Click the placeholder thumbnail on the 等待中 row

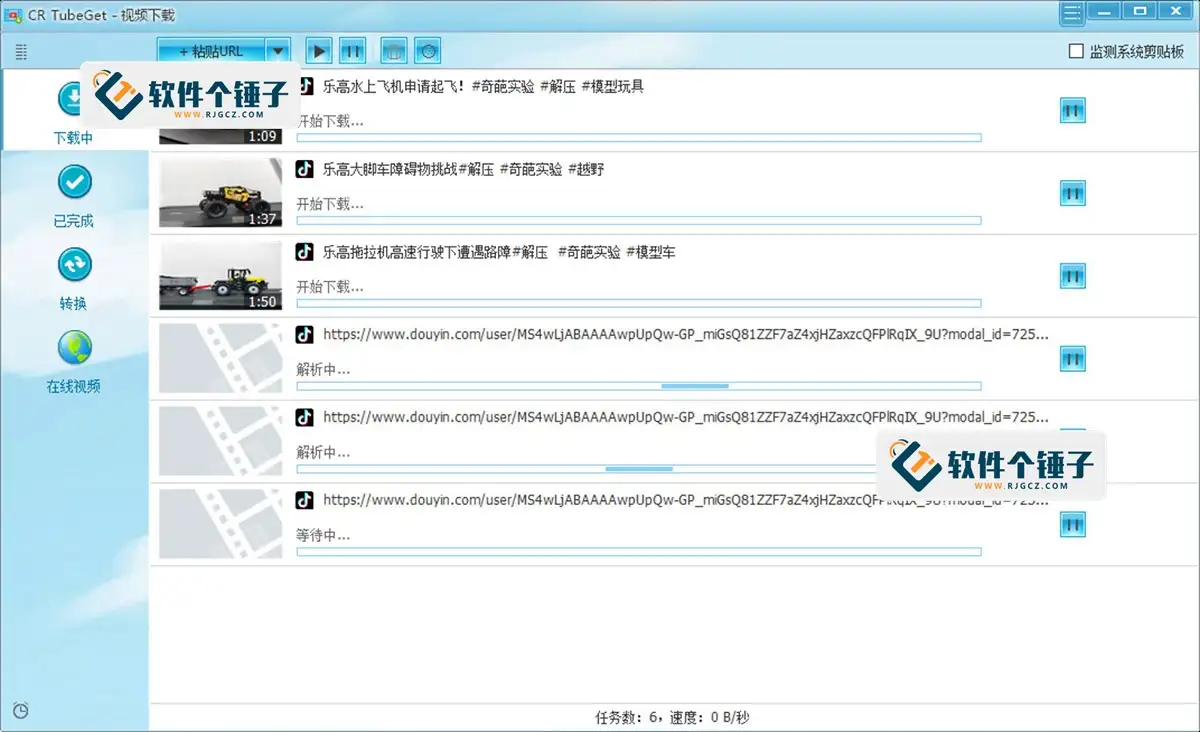click(221, 525)
